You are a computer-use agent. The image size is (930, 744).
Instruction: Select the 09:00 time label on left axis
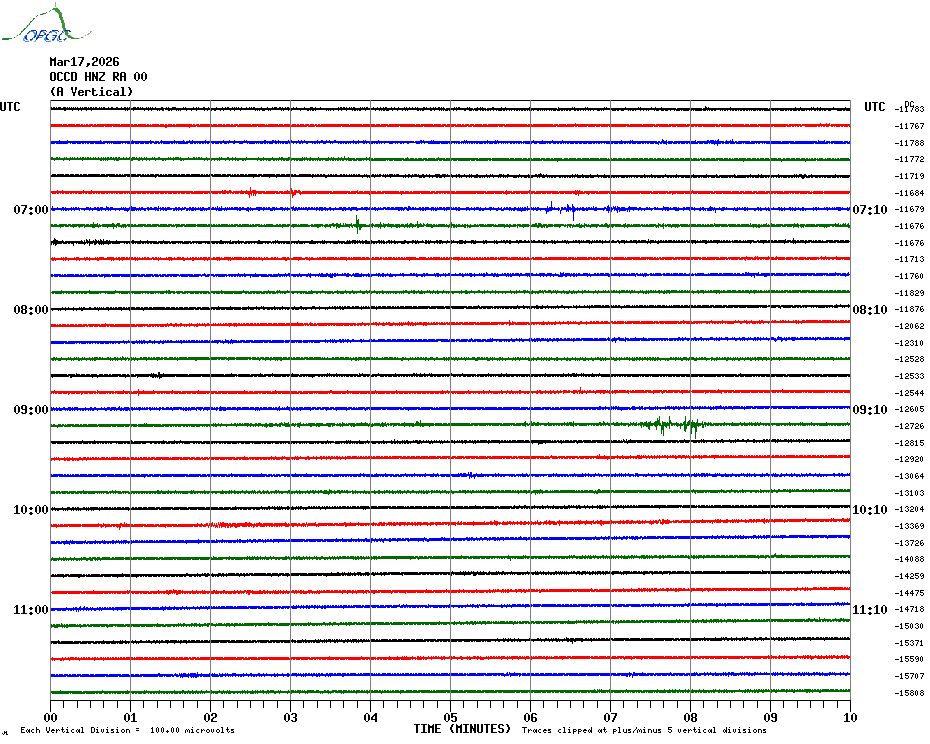click(x=30, y=410)
